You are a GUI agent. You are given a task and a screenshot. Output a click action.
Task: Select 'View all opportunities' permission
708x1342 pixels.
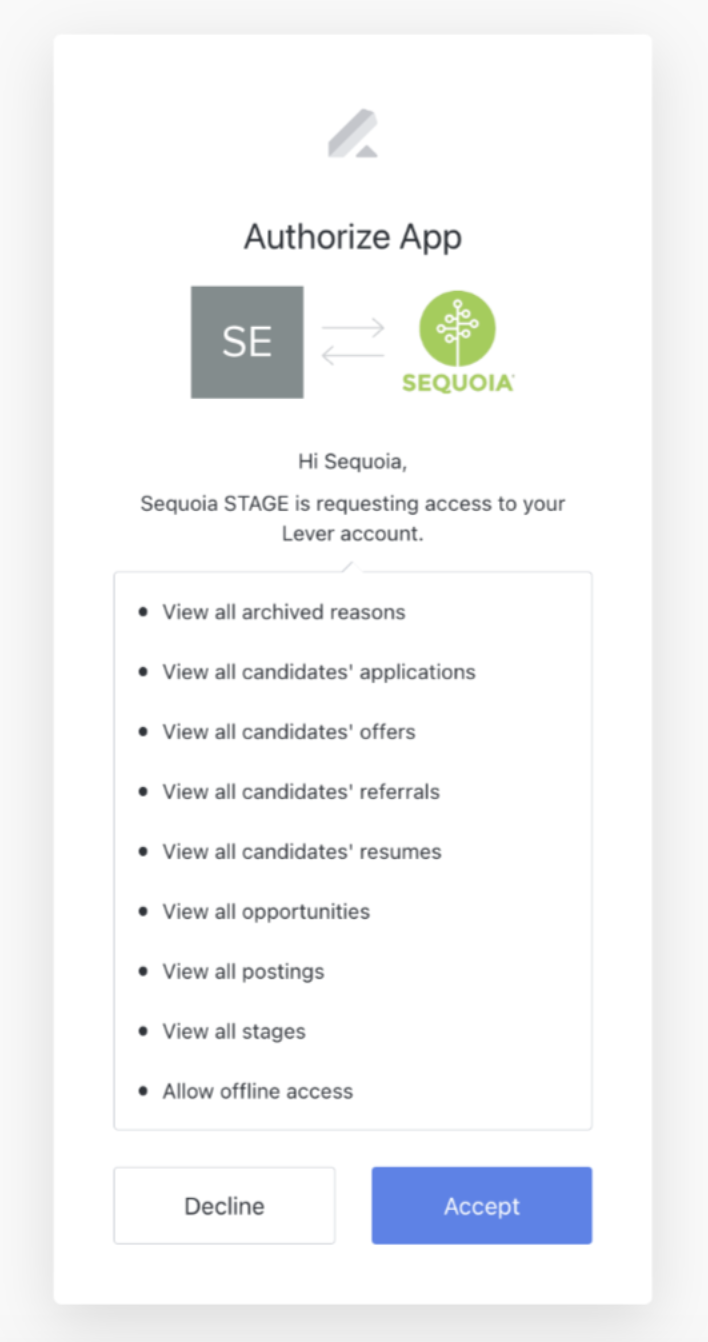pos(266,911)
